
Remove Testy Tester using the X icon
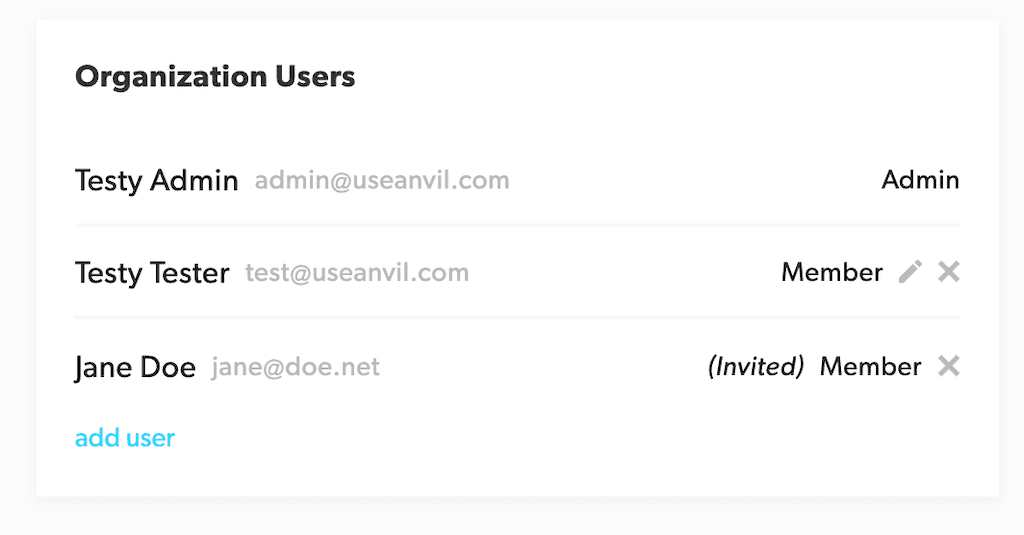(x=949, y=272)
